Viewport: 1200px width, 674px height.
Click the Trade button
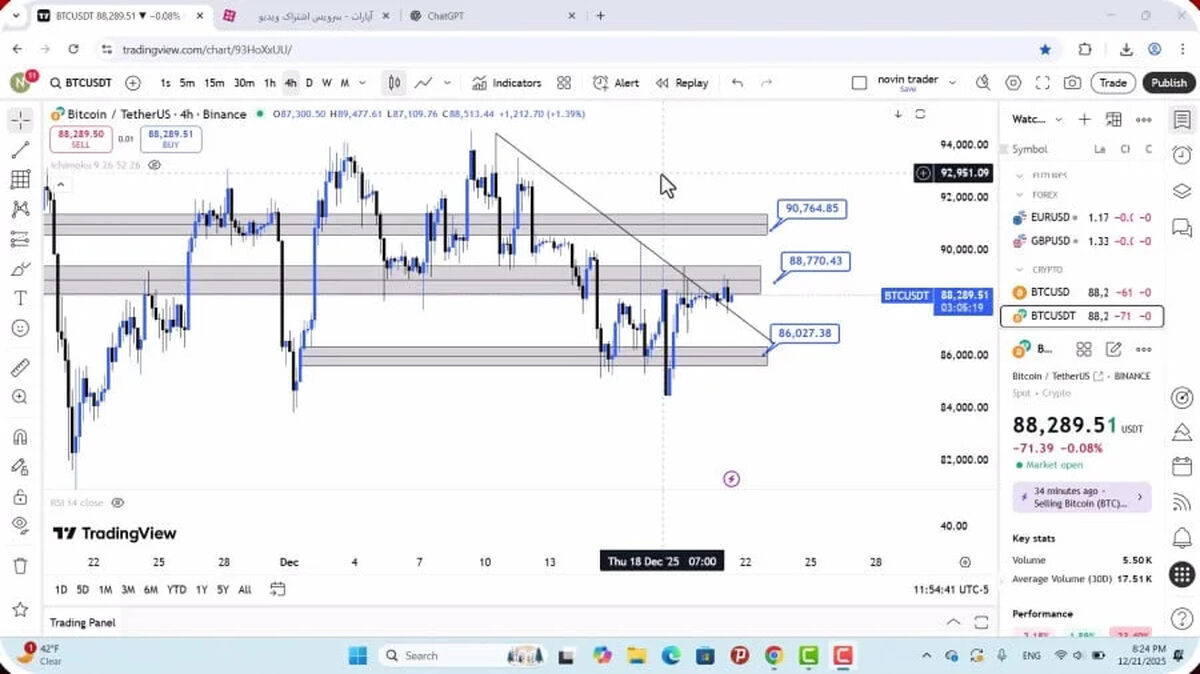coord(1113,83)
